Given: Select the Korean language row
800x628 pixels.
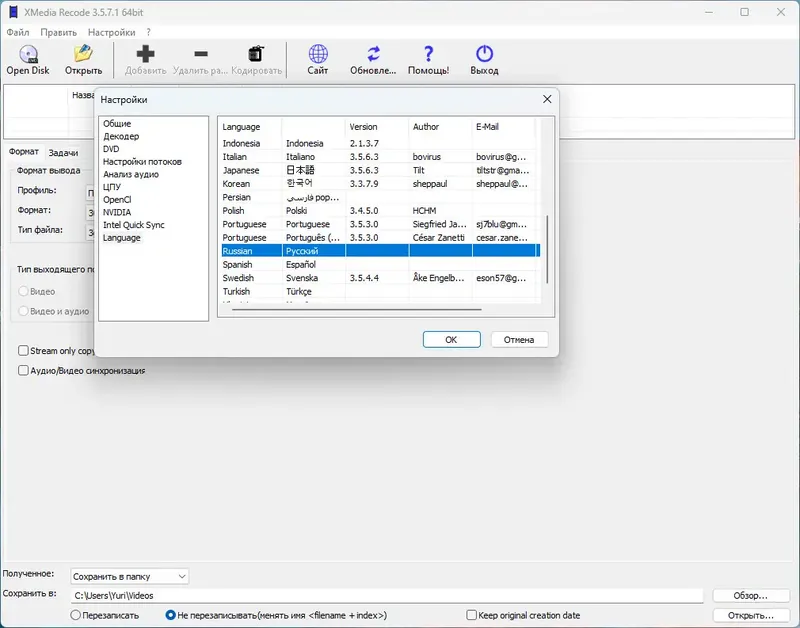Looking at the screenshot, I should point(380,184).
